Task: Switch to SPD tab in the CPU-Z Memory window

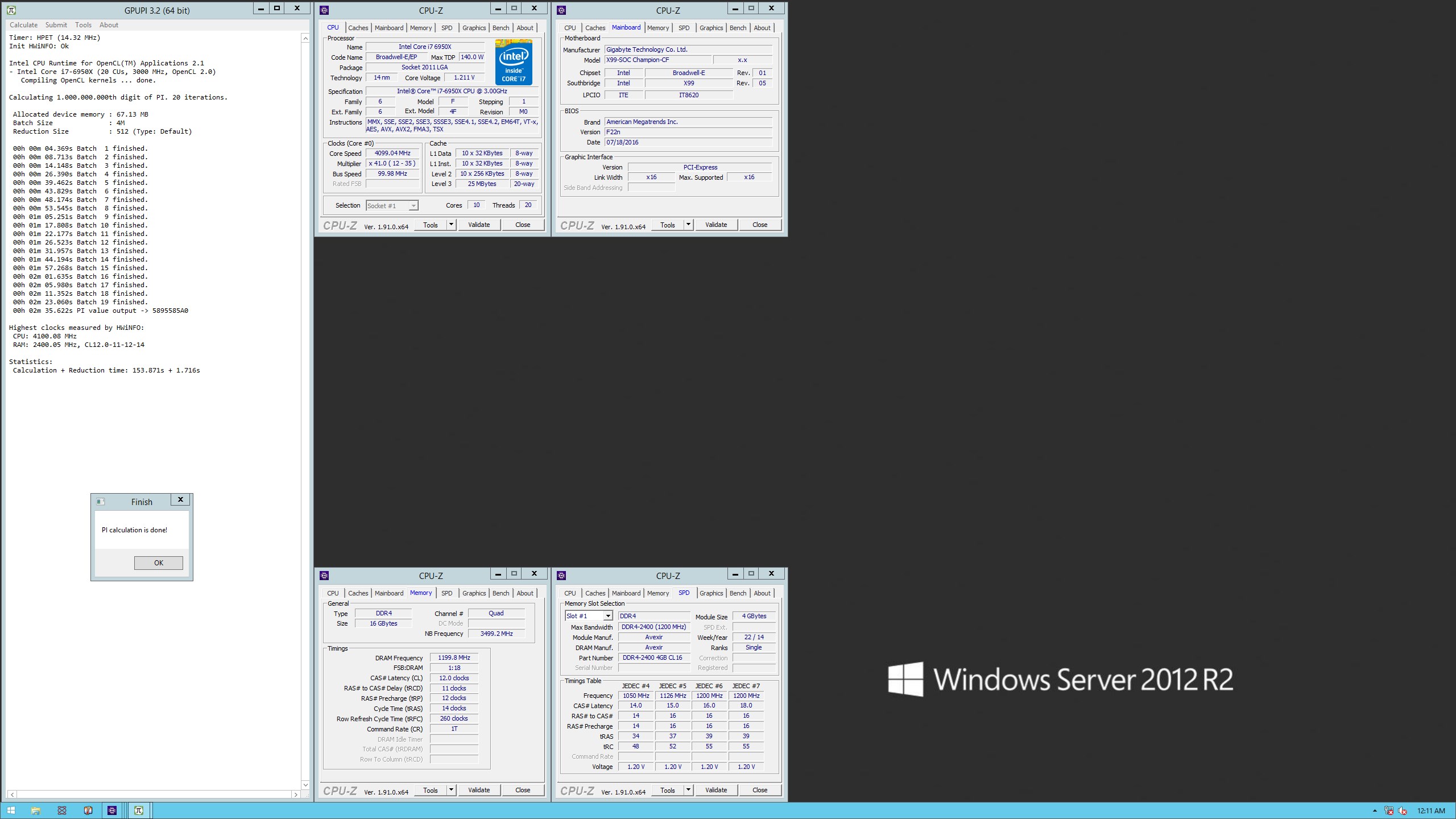Action: [447, 593]
